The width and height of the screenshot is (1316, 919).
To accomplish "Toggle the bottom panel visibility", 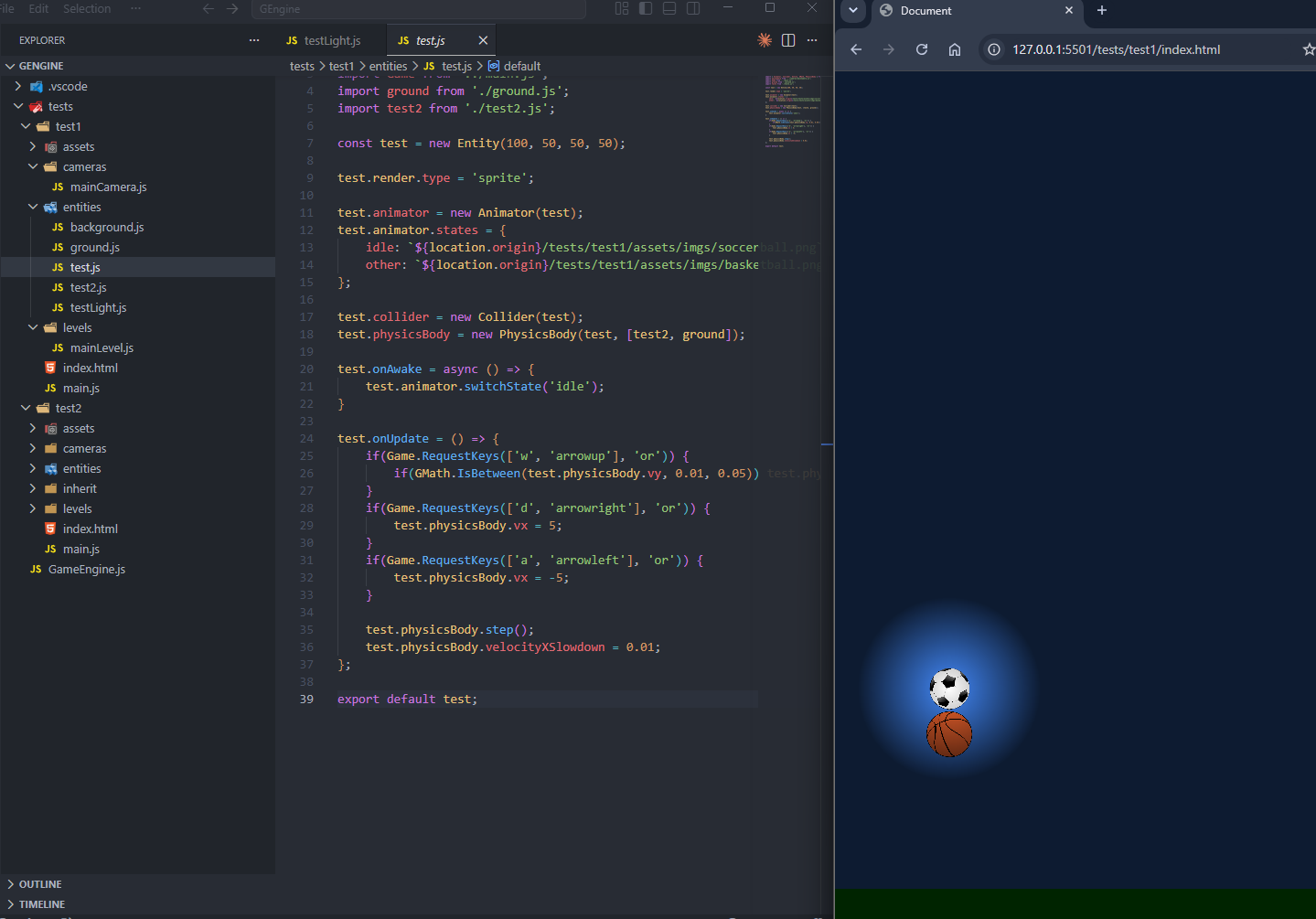I will (x=669, y=8).
